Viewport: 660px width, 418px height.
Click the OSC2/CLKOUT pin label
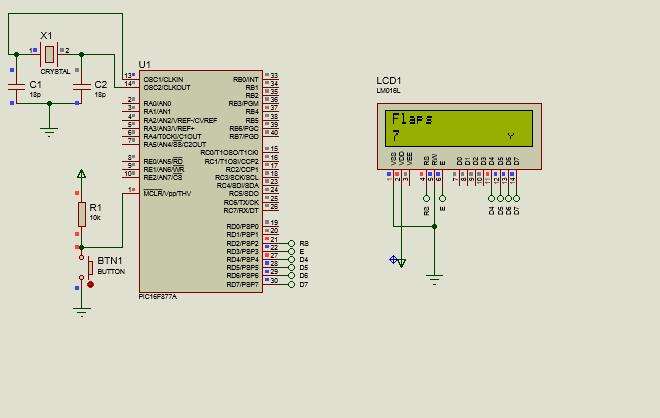[167, 88]
